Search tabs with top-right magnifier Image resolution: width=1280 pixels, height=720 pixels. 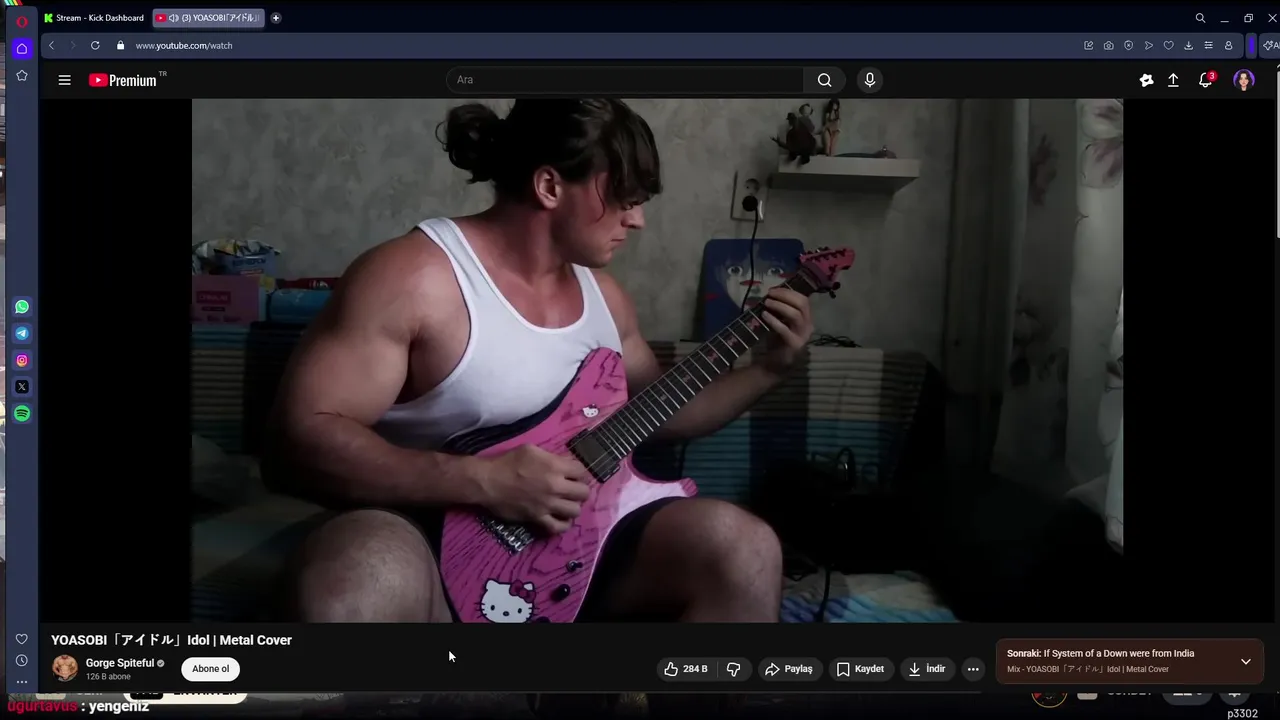pos(1200,18)
